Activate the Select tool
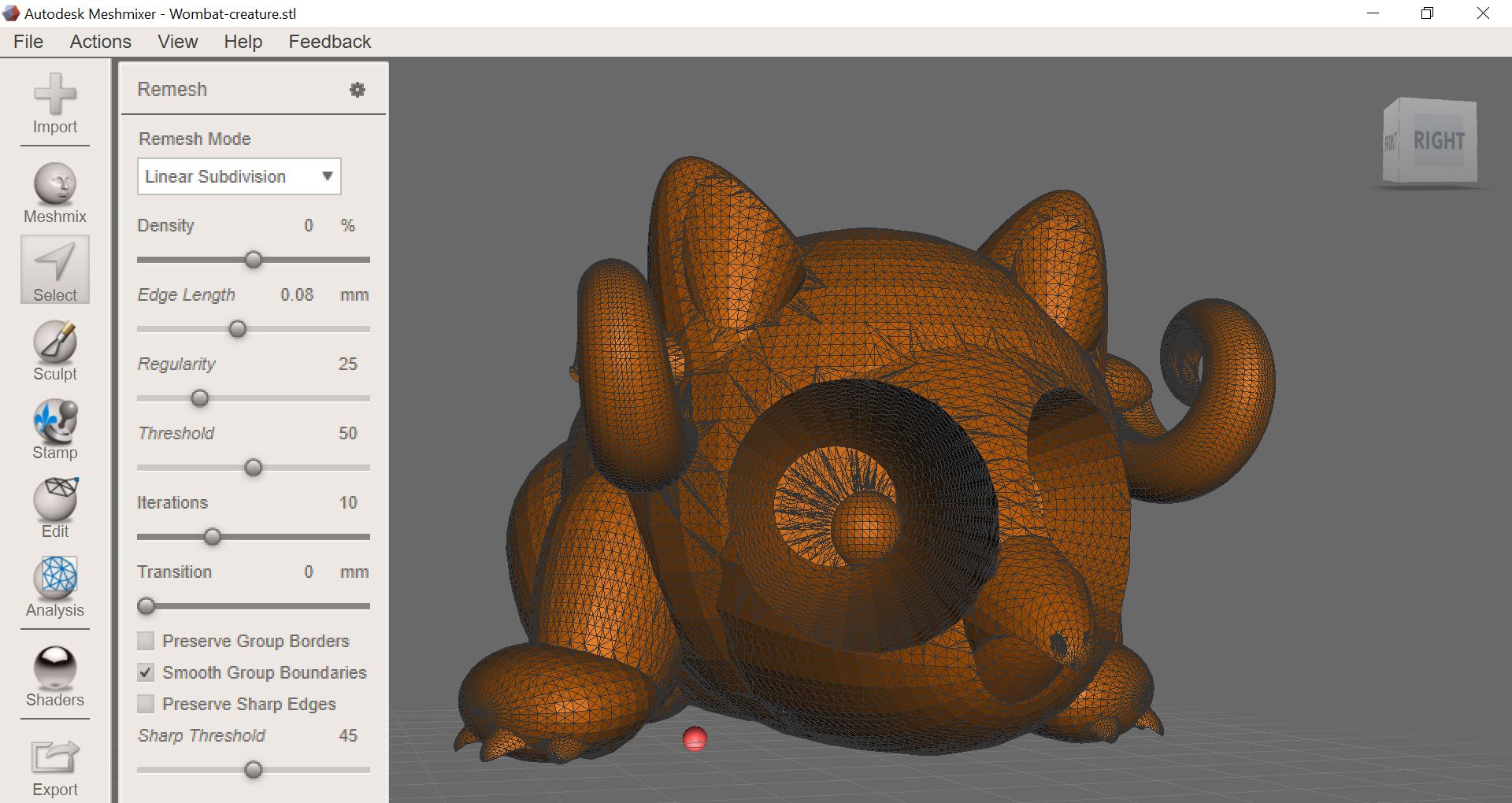Image resolution: width=1512 pixels, height=803 pixels. point(54,268)
